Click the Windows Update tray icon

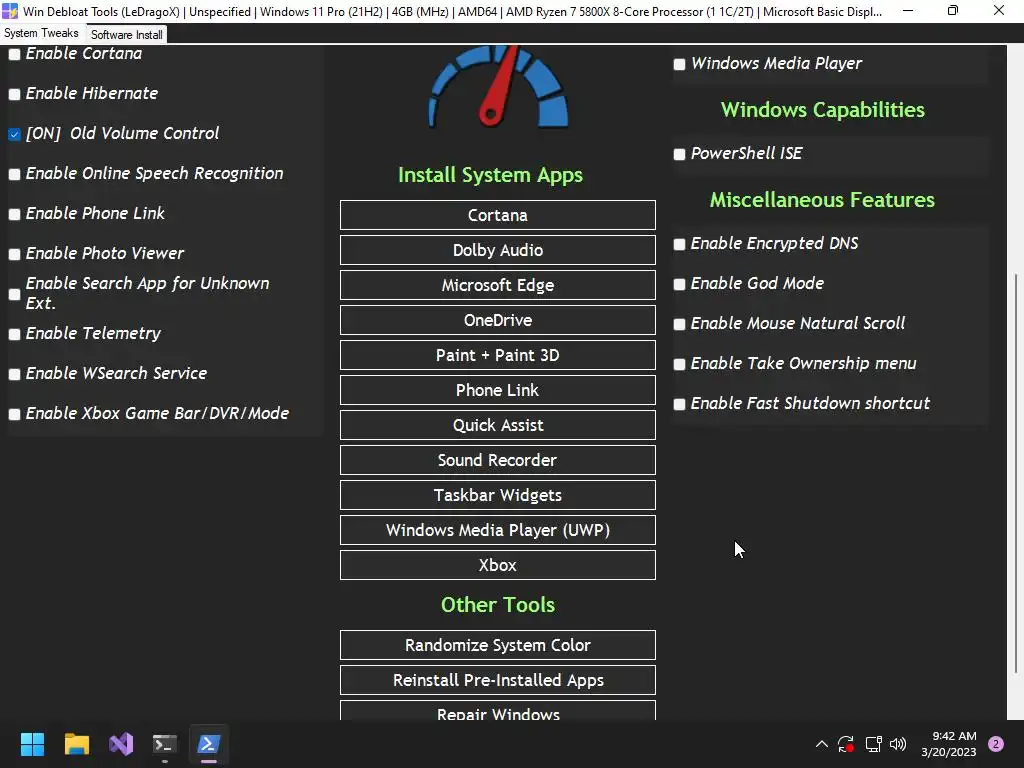pos(846,744)
